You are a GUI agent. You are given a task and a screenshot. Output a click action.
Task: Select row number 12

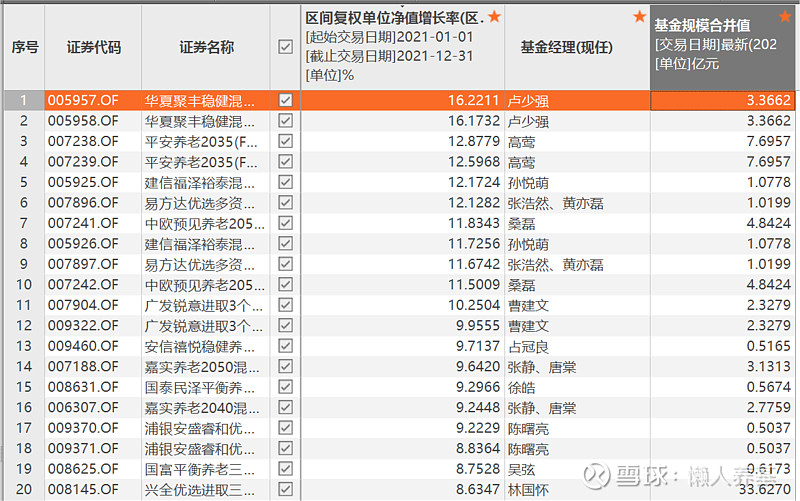[x=23, y=325]
